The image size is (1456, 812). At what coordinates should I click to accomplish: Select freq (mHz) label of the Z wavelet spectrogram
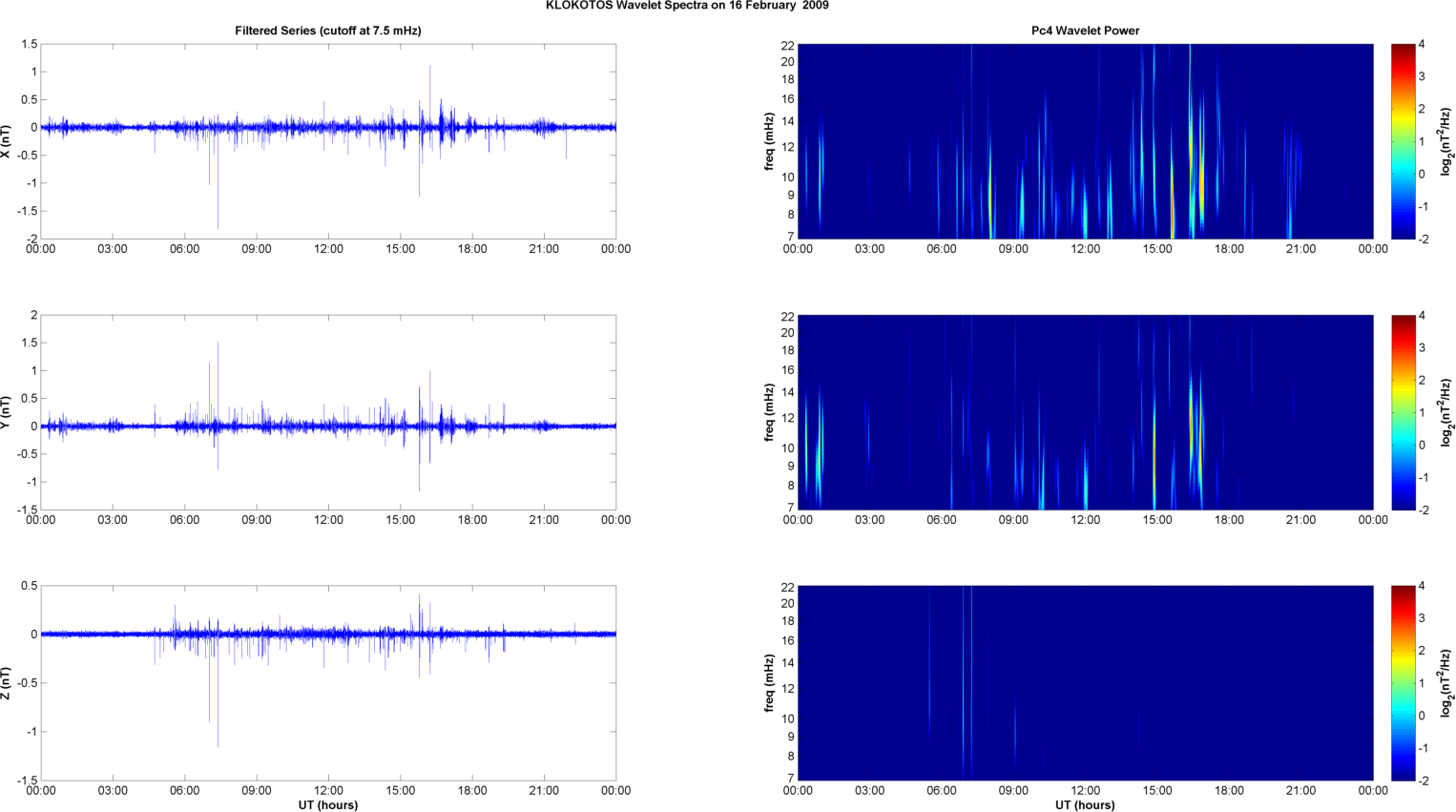click(x=769, y=683)
